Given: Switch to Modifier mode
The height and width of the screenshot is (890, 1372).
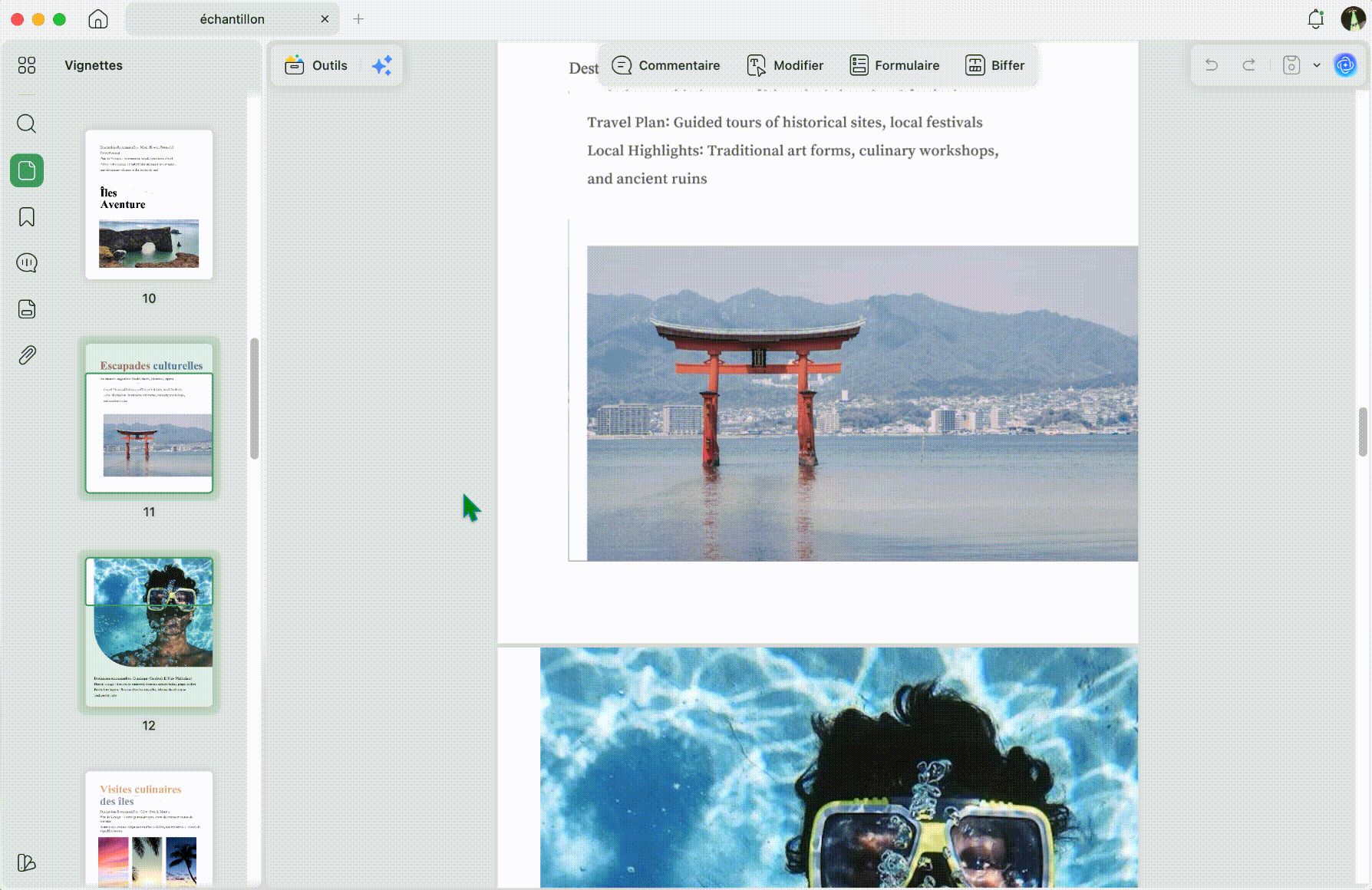Looking at the screenshot, I should point(785,65).
